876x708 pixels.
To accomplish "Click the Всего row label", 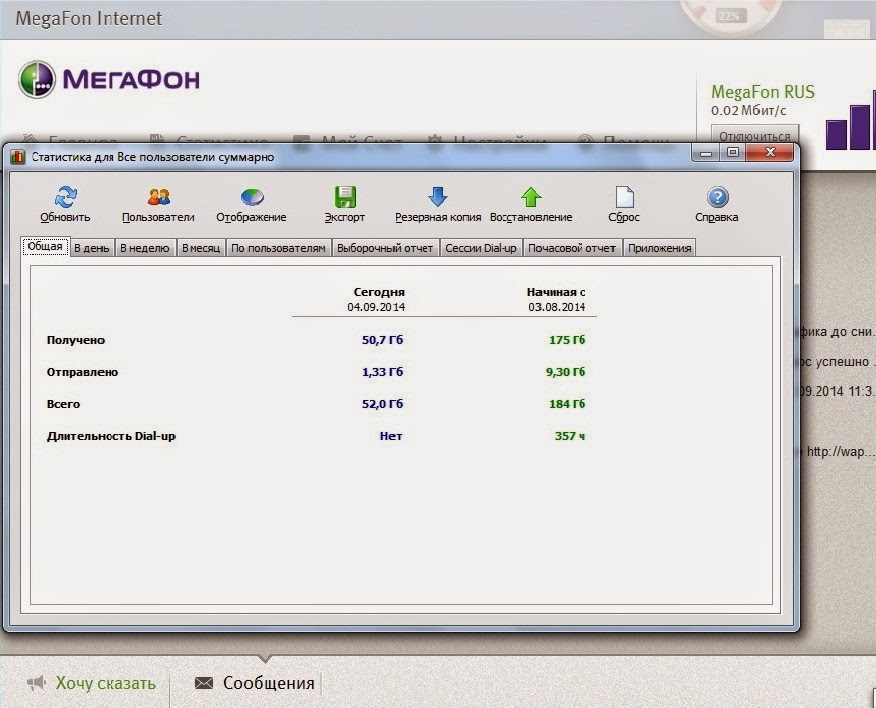I will coord(64,403).
